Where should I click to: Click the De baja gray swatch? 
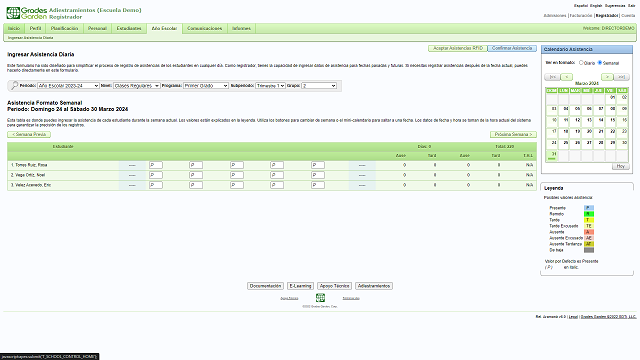[x=589, y=250]
